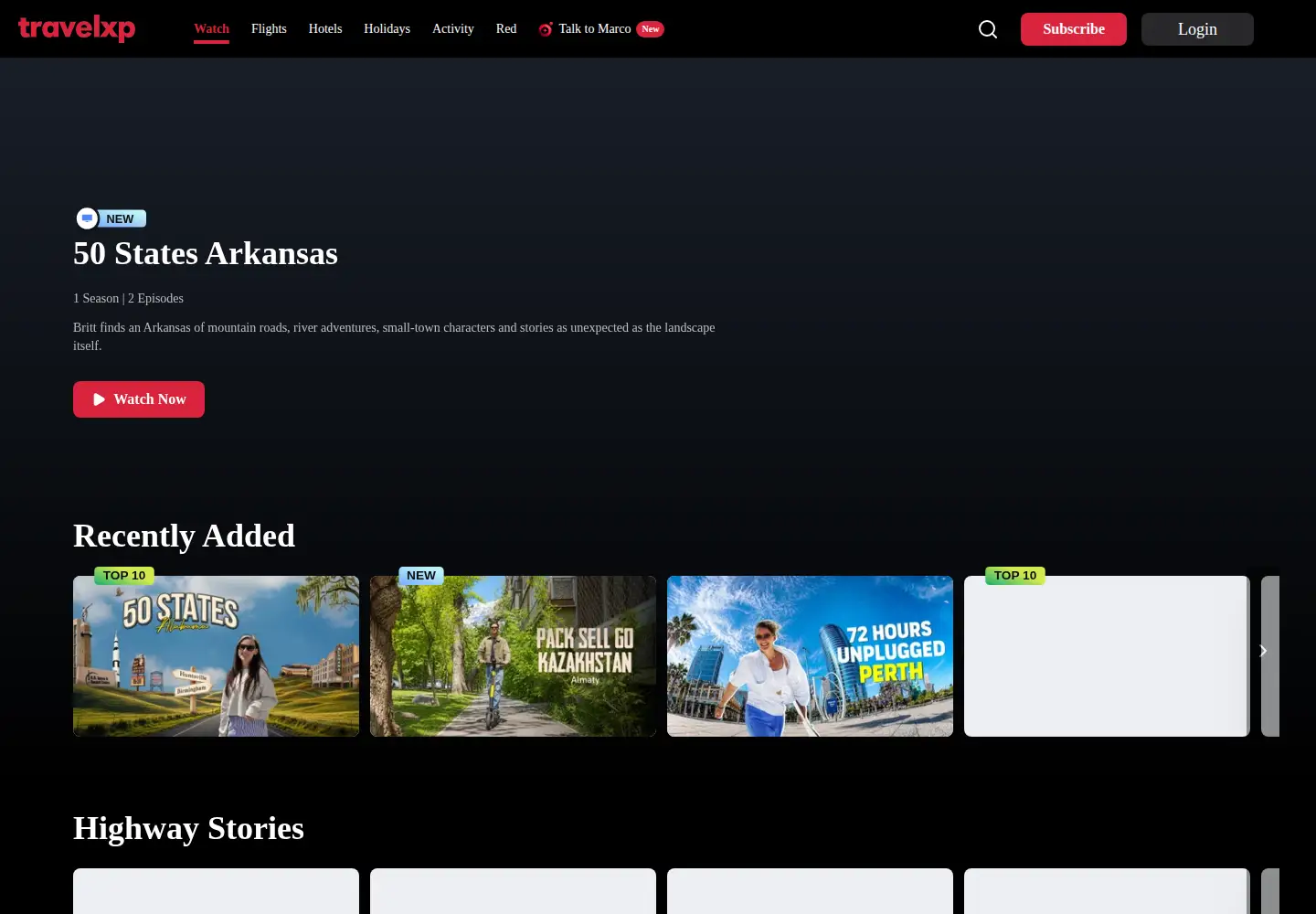Click the red Subscribe button
The image size is (1316, 914).
1074,29
